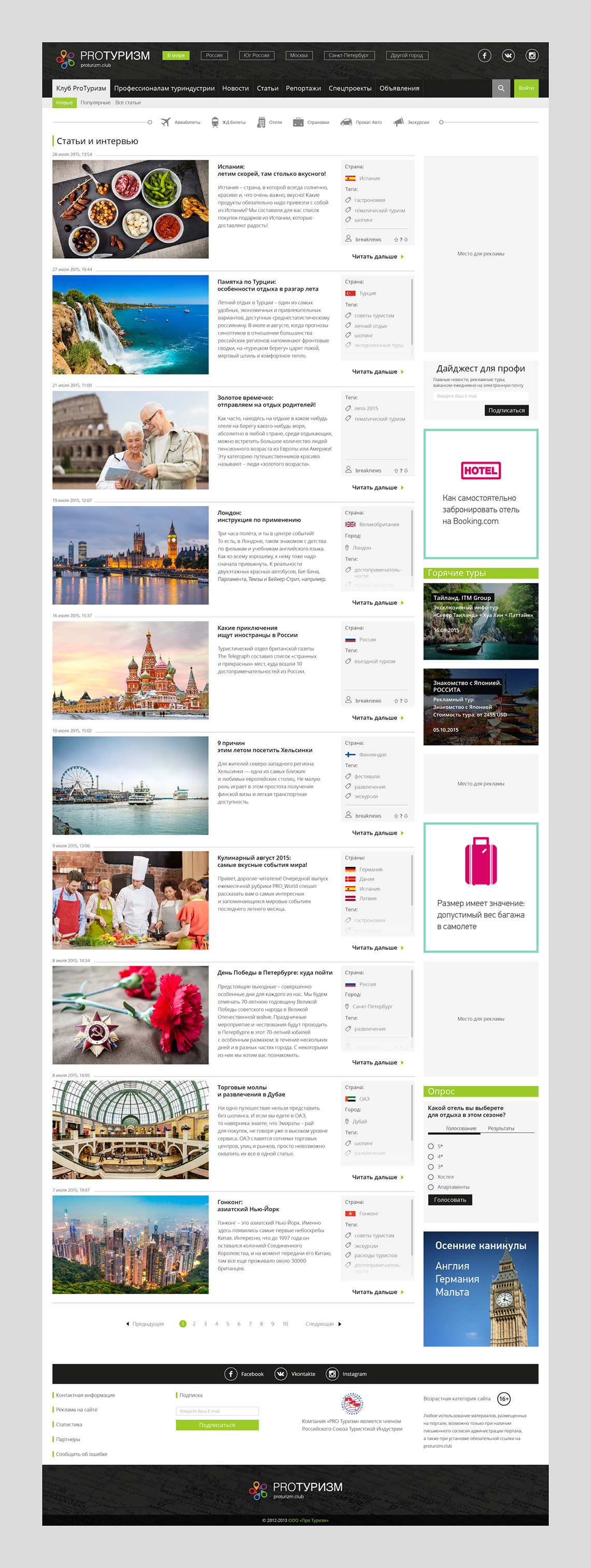Click the ProТуризм logo in the header

pyautogui.click(x=103, y=59)
